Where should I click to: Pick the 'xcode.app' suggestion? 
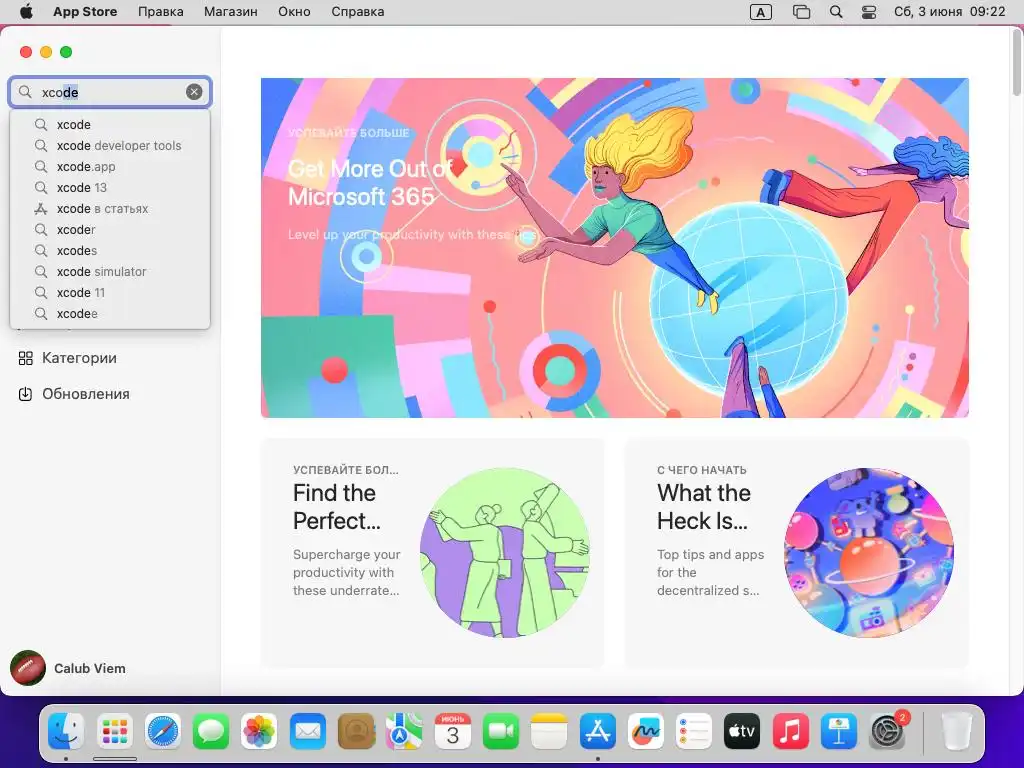[110, 167]
